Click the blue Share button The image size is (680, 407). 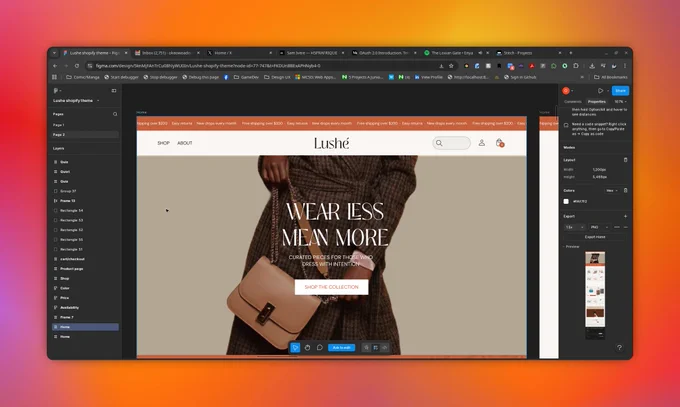click(x=621, y=91)
